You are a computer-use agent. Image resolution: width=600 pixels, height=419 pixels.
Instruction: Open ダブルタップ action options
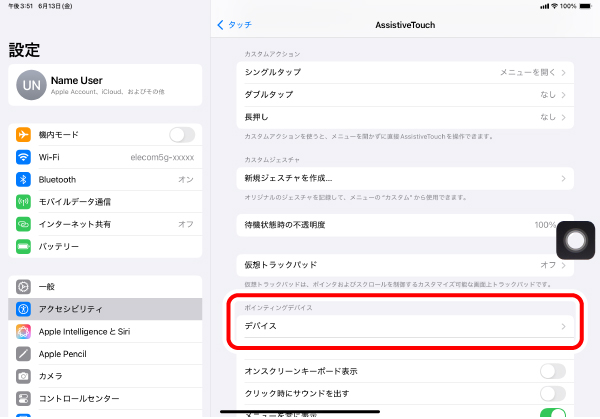pyautogui.click(x=406, y=94)
